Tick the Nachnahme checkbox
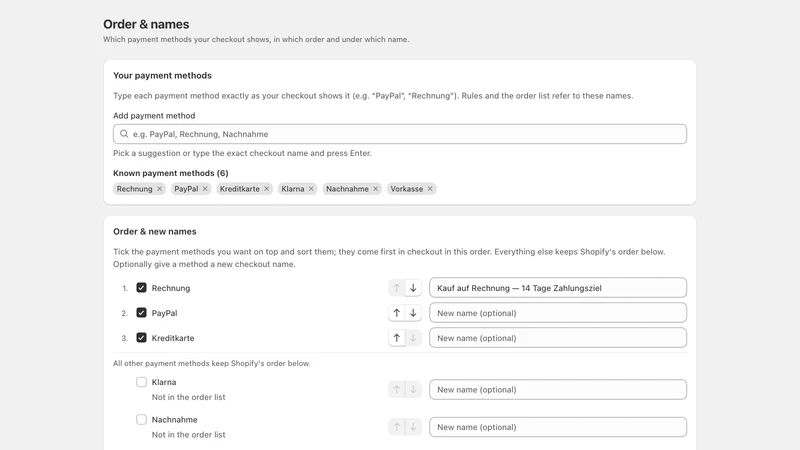This screenshot has width=800, height=450. (141, 419)
